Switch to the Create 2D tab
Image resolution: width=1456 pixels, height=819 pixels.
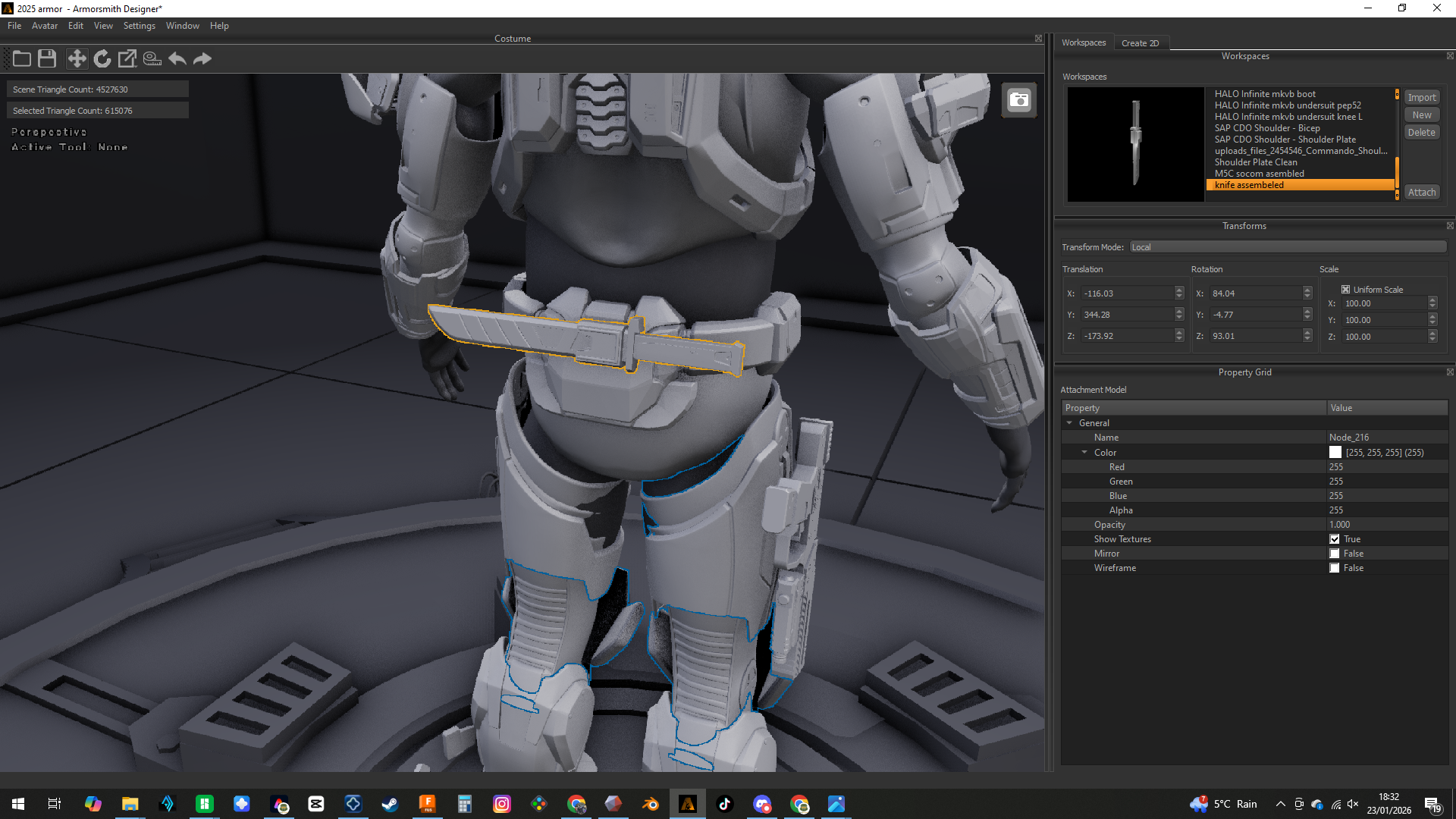point(1141,42)
